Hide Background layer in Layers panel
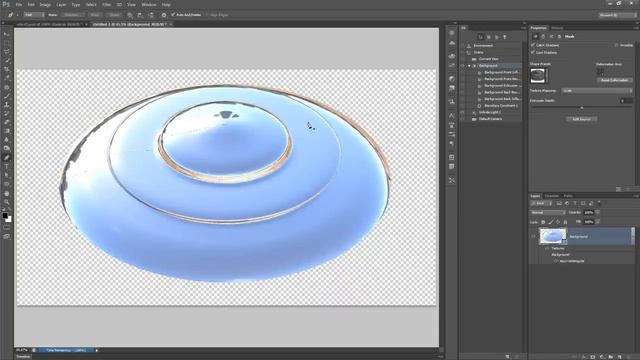This screenshot has height=360, width=640. (x=533, y=236)
